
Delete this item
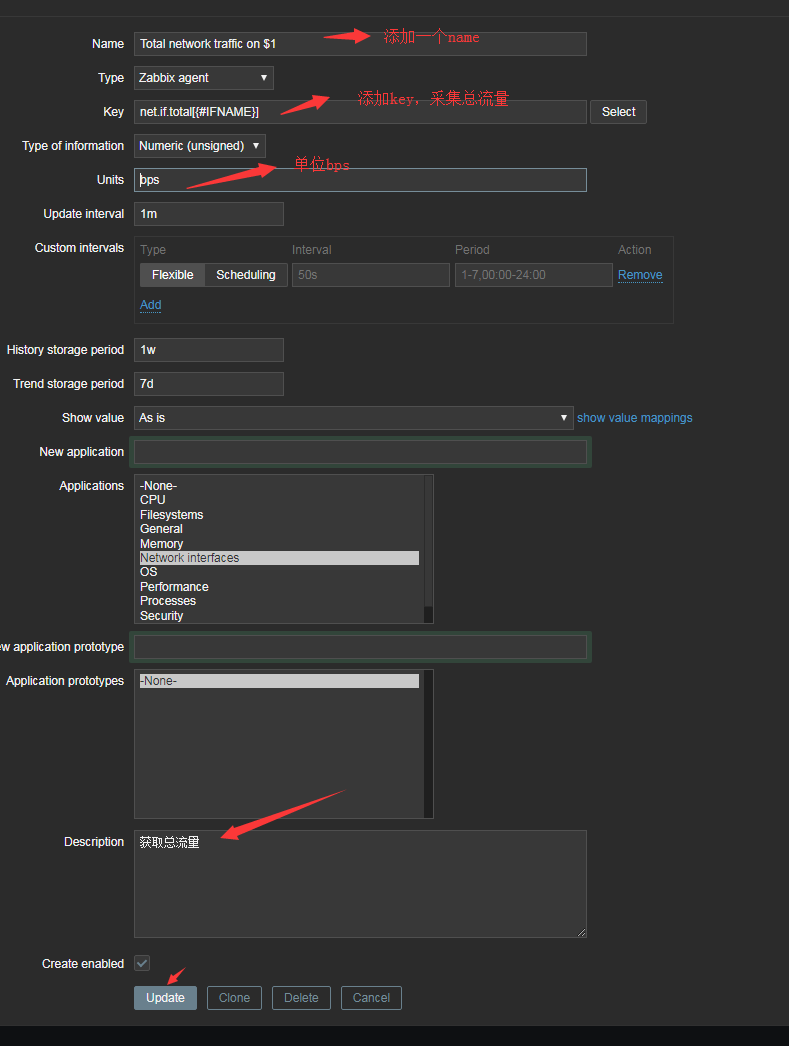300,997
